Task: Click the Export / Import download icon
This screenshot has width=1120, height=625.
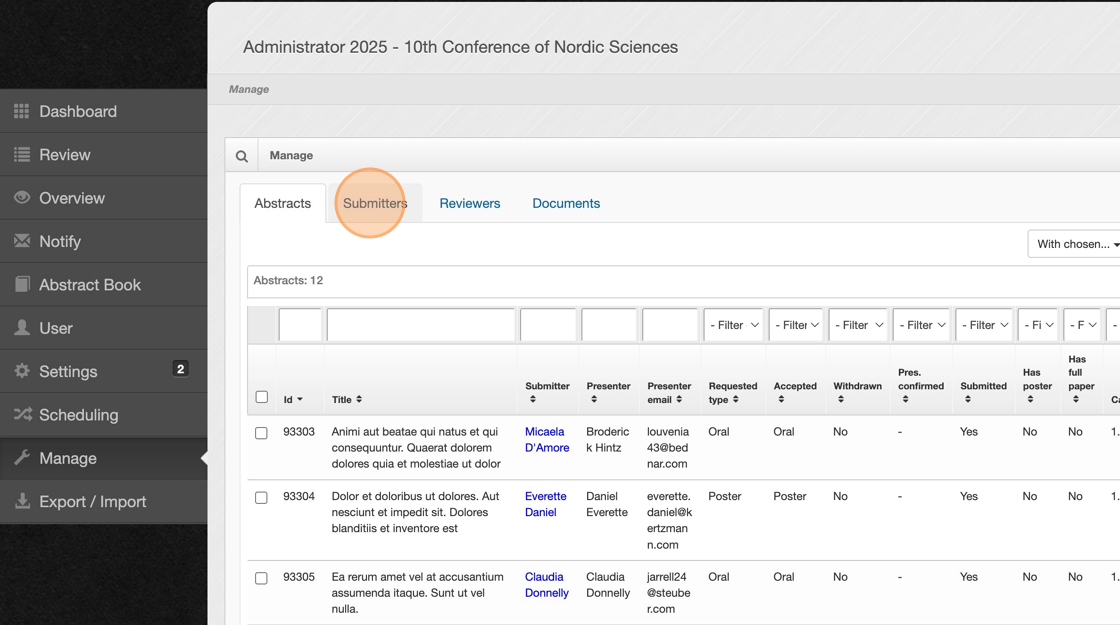Action: [x=22, y=502]
